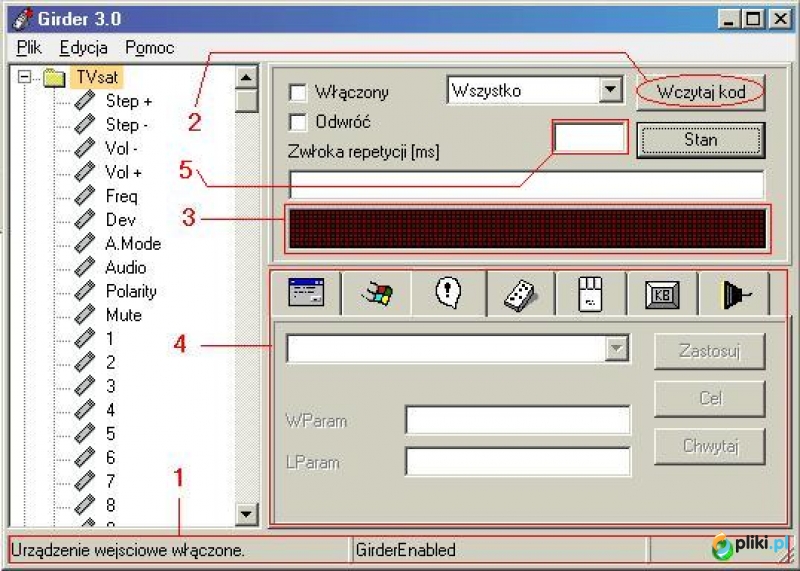Click the icon beside Vol +

pyautogui.click(x=85, y=172)
